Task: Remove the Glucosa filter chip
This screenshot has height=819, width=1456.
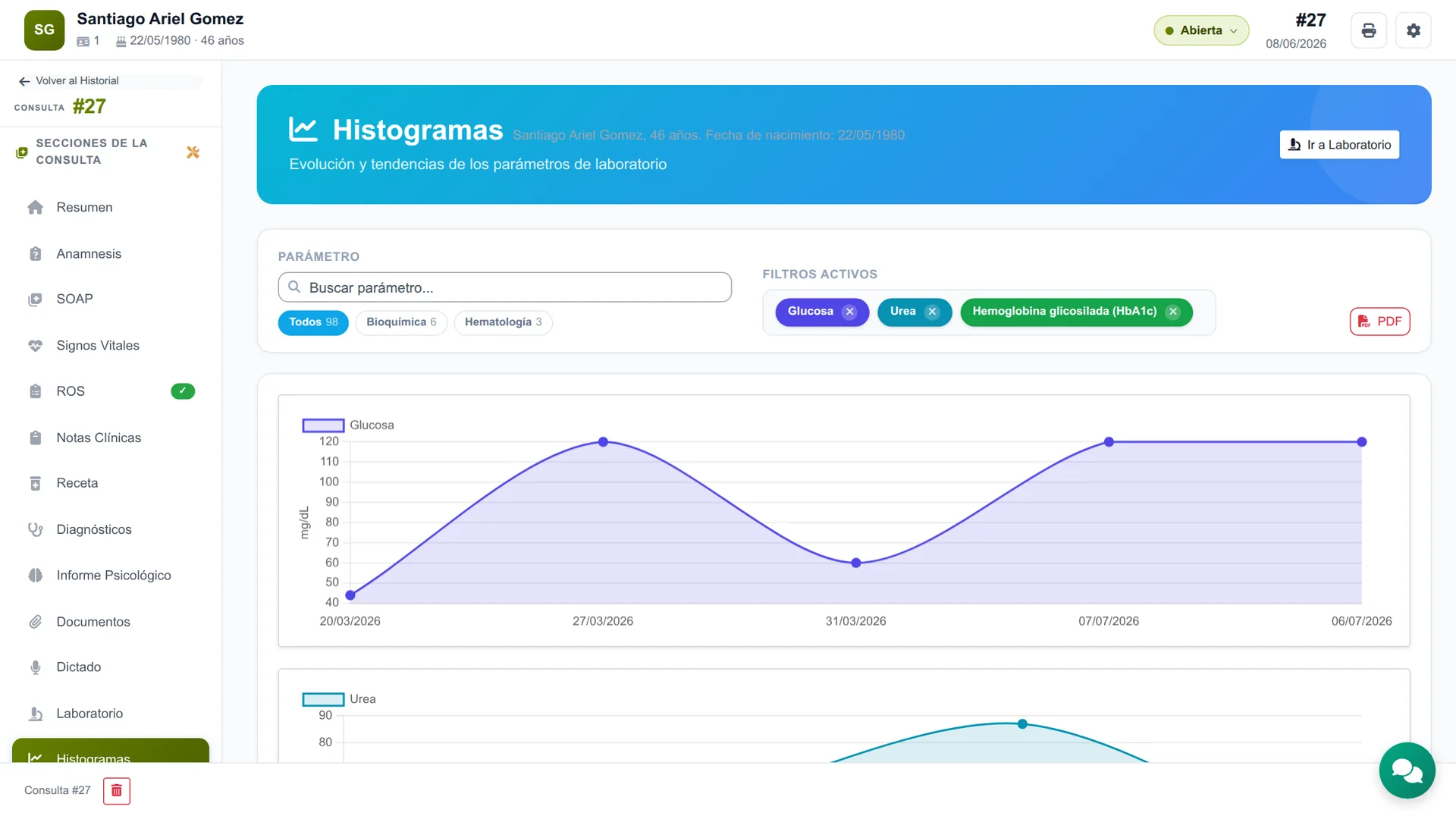Action: point(849,312)
